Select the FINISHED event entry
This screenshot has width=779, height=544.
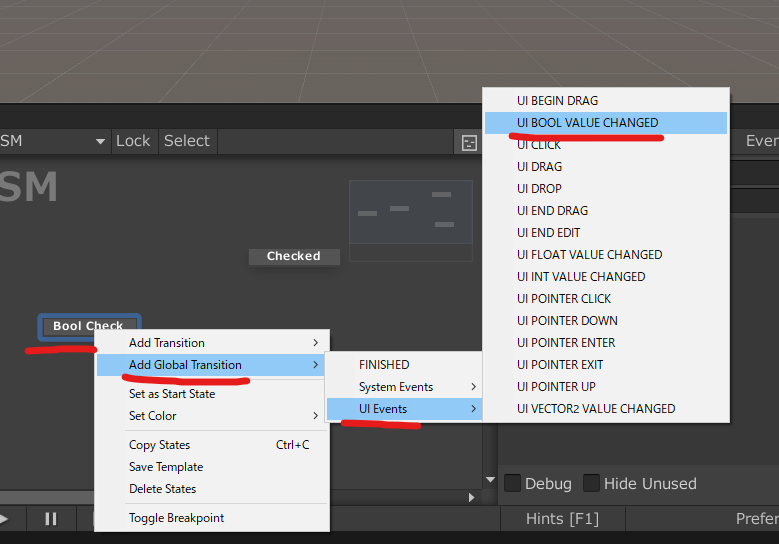384,365
